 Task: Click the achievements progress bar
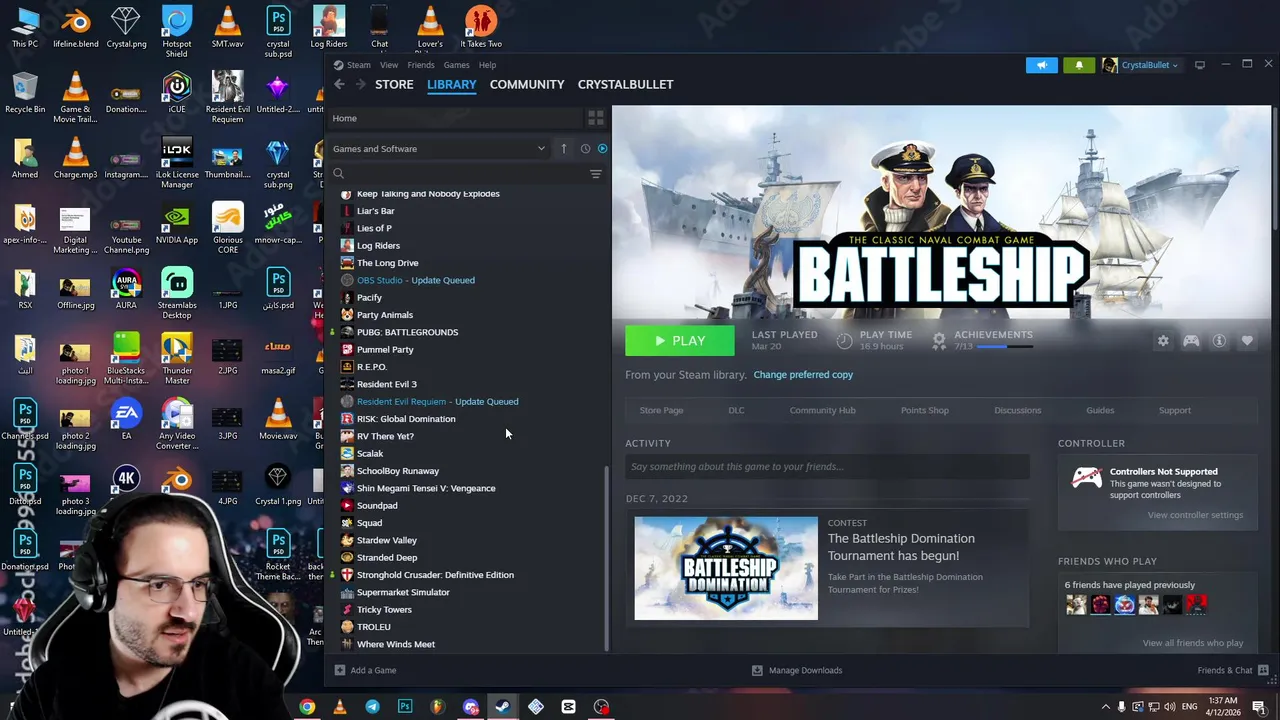(x=1005, y=347)
